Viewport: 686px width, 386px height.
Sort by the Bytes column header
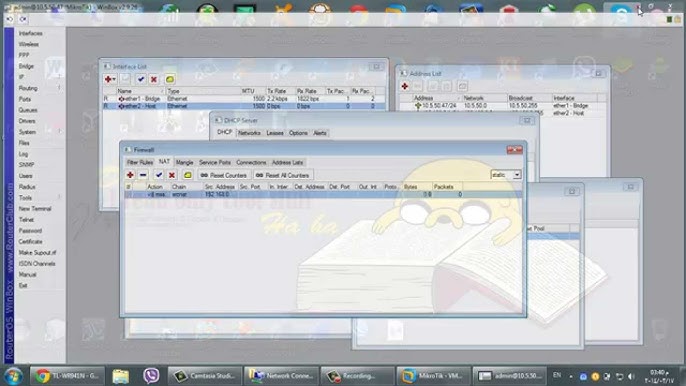point(417,187)
